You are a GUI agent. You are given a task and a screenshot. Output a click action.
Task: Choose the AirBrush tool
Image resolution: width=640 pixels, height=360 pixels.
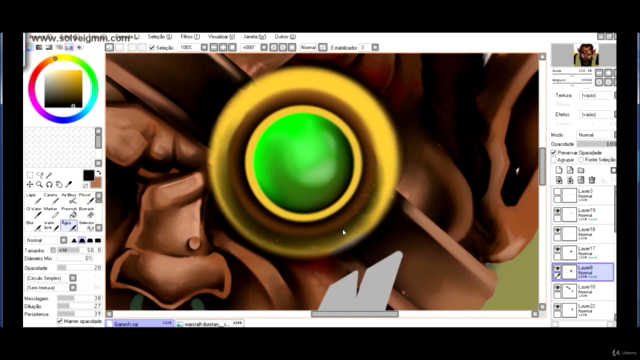click(69, 199)
